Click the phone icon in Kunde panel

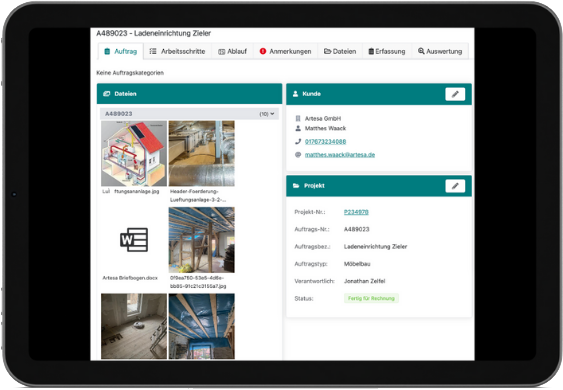coord(298,141)
